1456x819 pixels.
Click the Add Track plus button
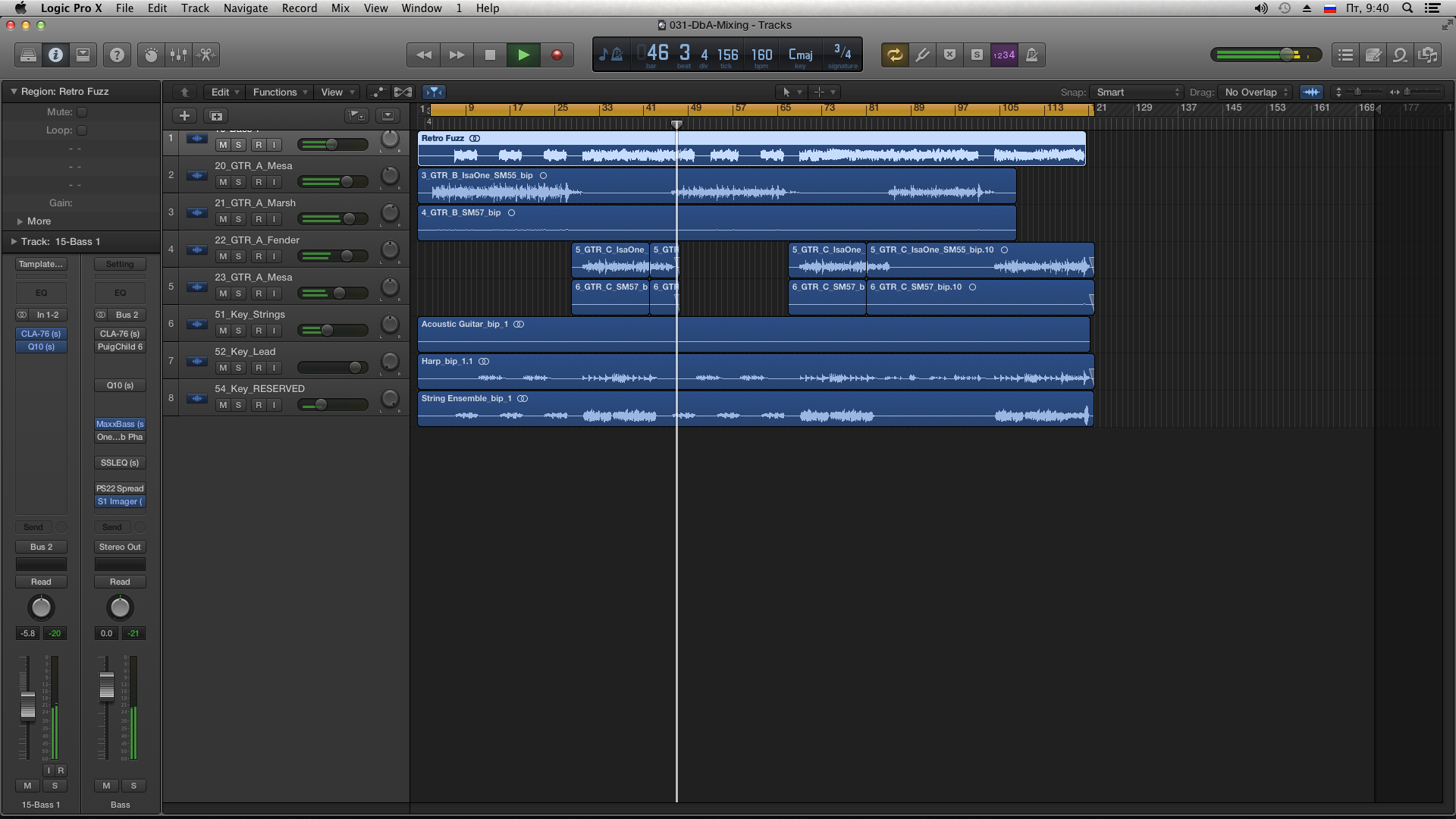pos(184,115)
